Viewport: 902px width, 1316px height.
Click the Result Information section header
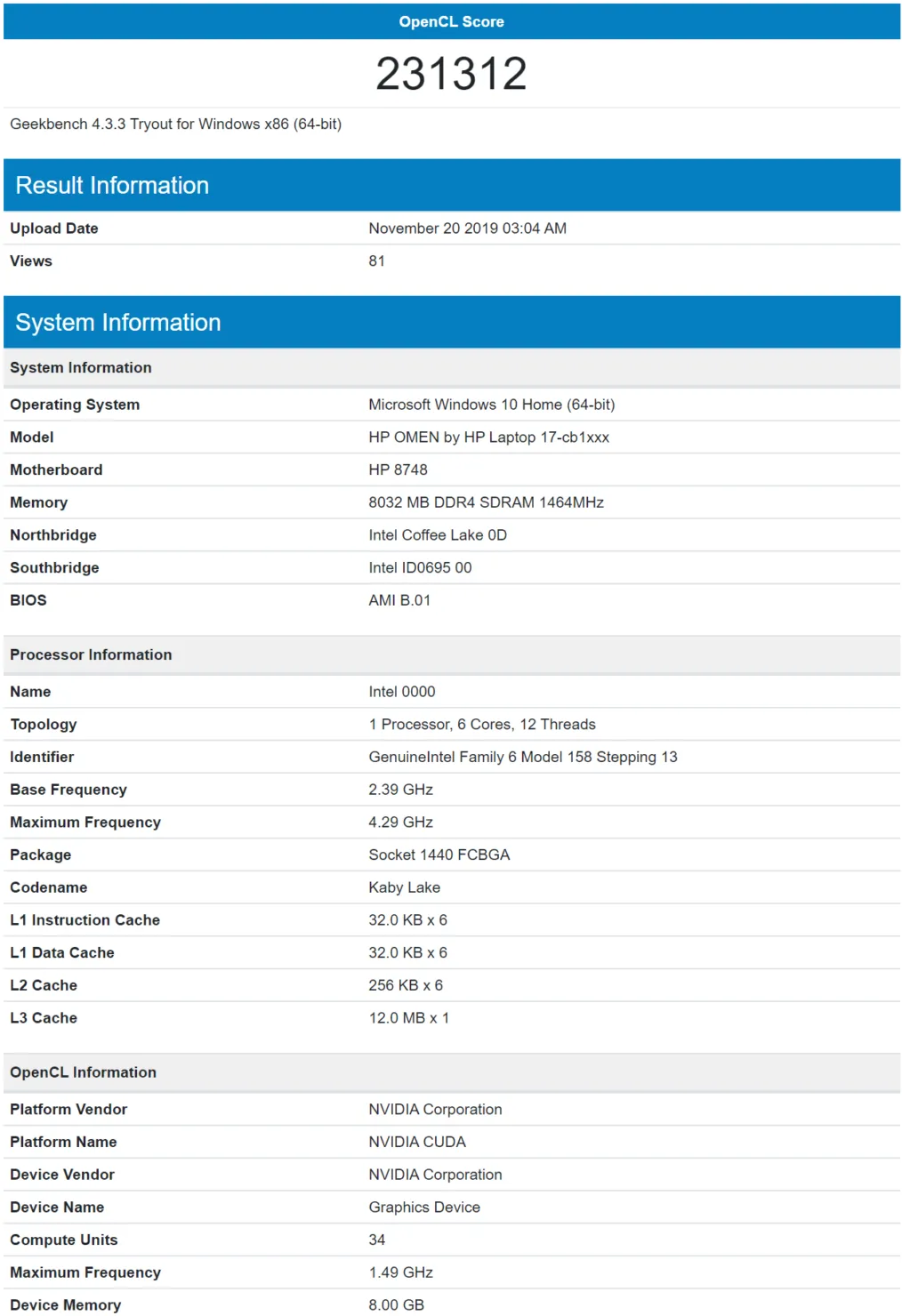[x=112, y=185]
